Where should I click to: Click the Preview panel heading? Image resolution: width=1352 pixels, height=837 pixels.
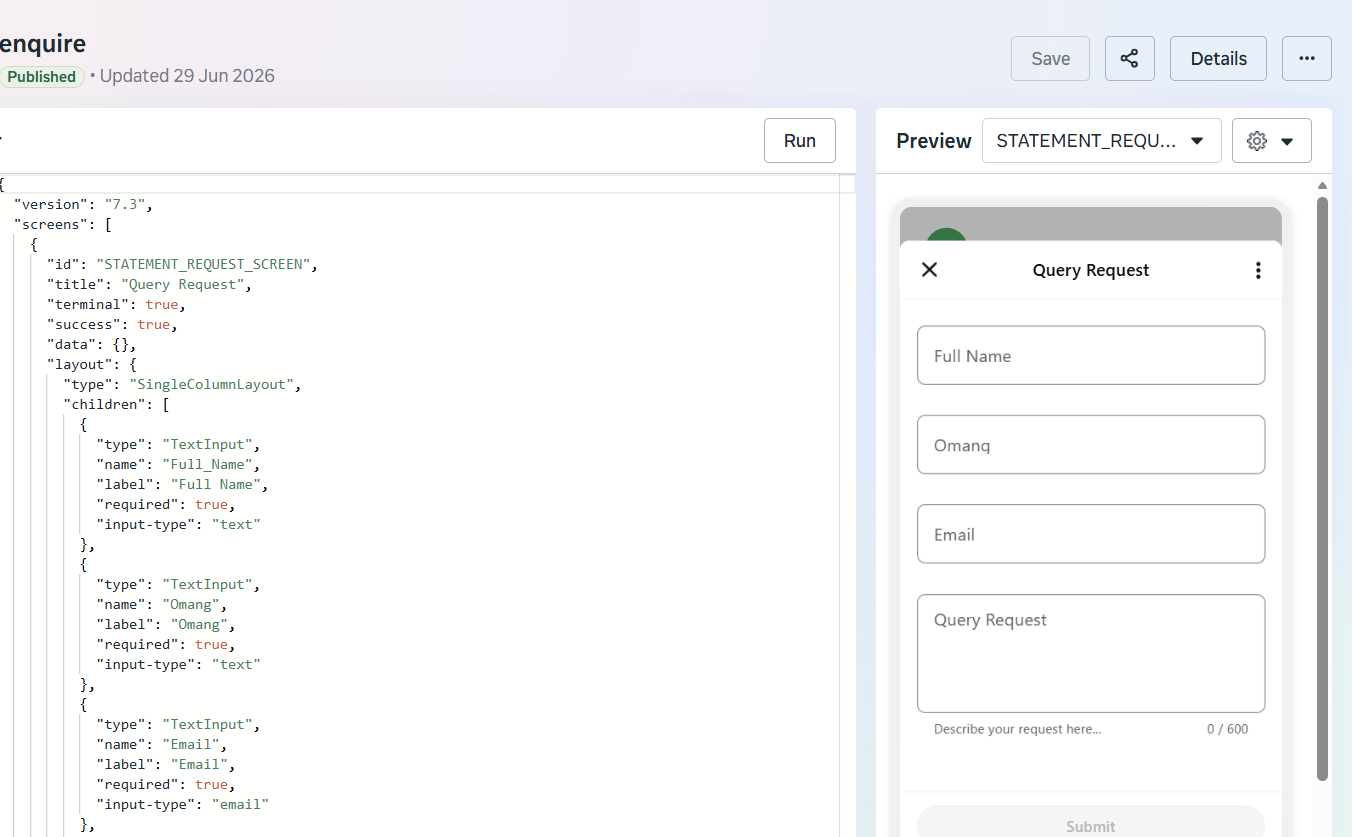point(933,141)
